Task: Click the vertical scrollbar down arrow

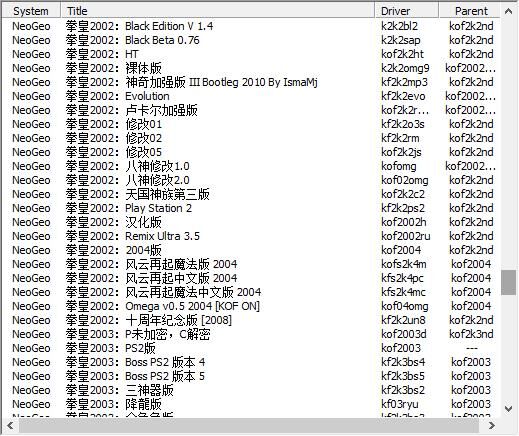Action: 508,409
